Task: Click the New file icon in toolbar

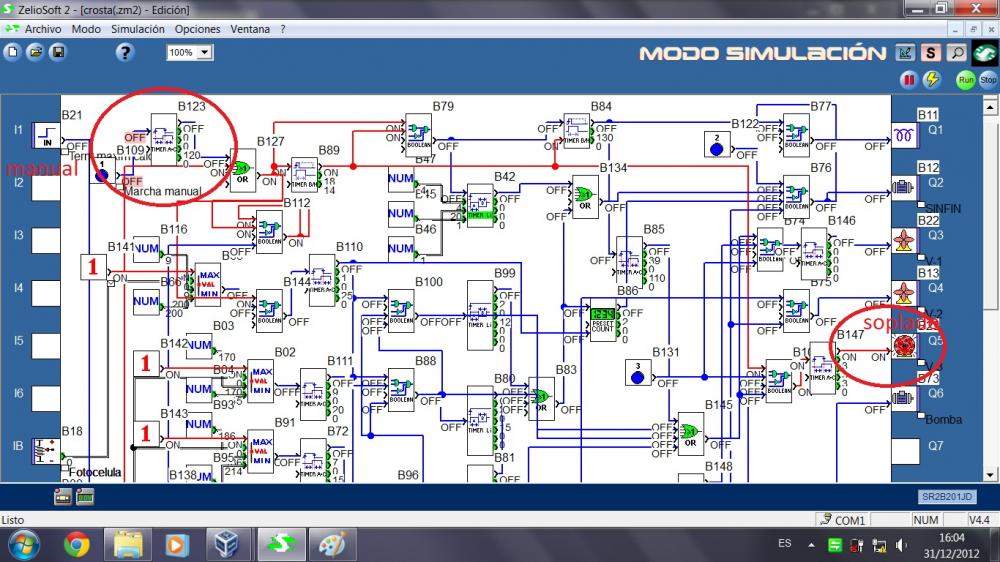Action: [12, 52]
